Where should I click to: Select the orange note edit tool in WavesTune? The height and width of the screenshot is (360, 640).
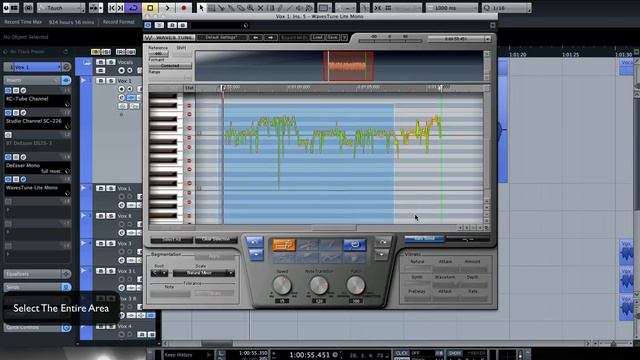[284, 245]
